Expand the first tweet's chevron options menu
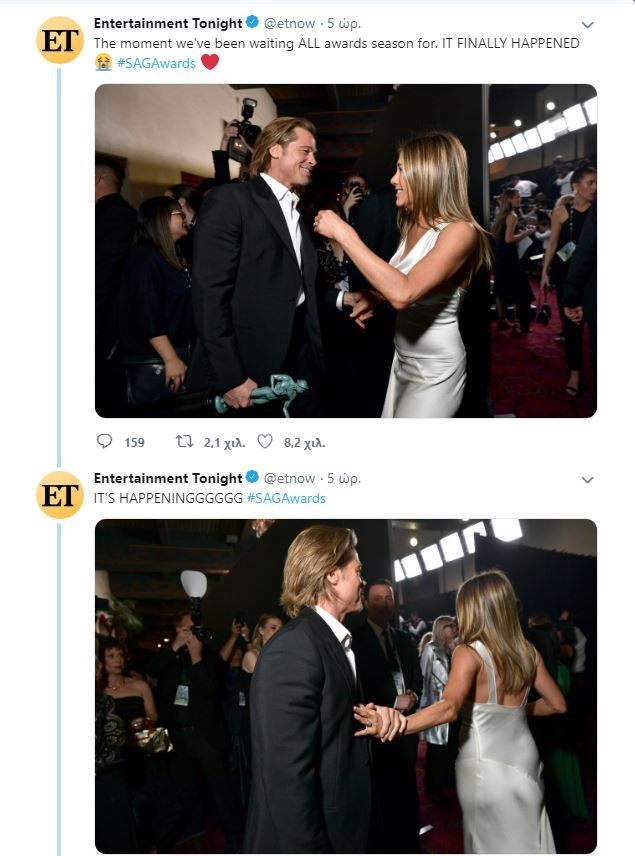This screenshot has height=856, width=635. [x=587, y=25]
